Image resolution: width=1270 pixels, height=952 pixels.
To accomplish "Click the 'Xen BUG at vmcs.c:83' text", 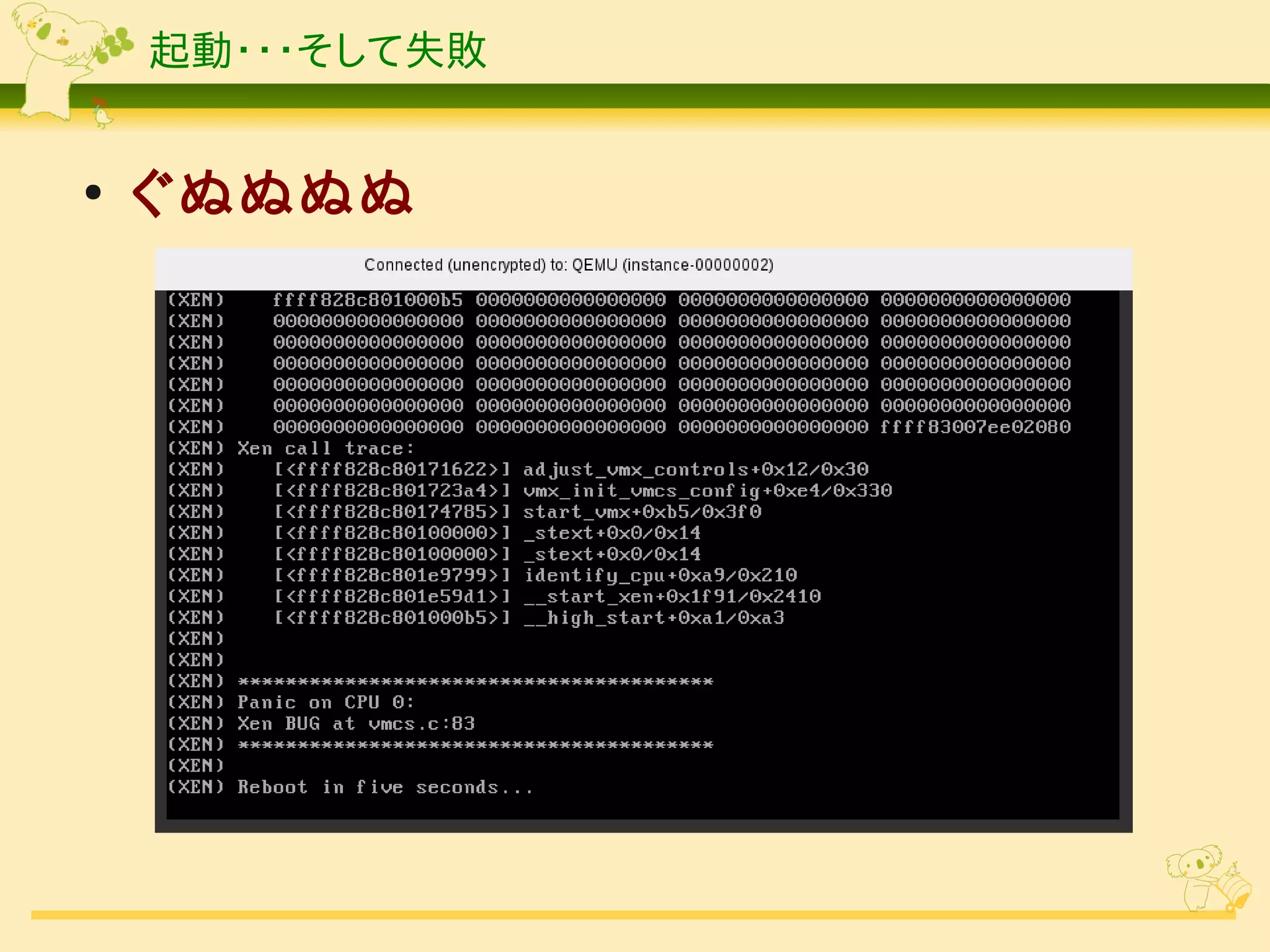I will (x=356, y=723).
